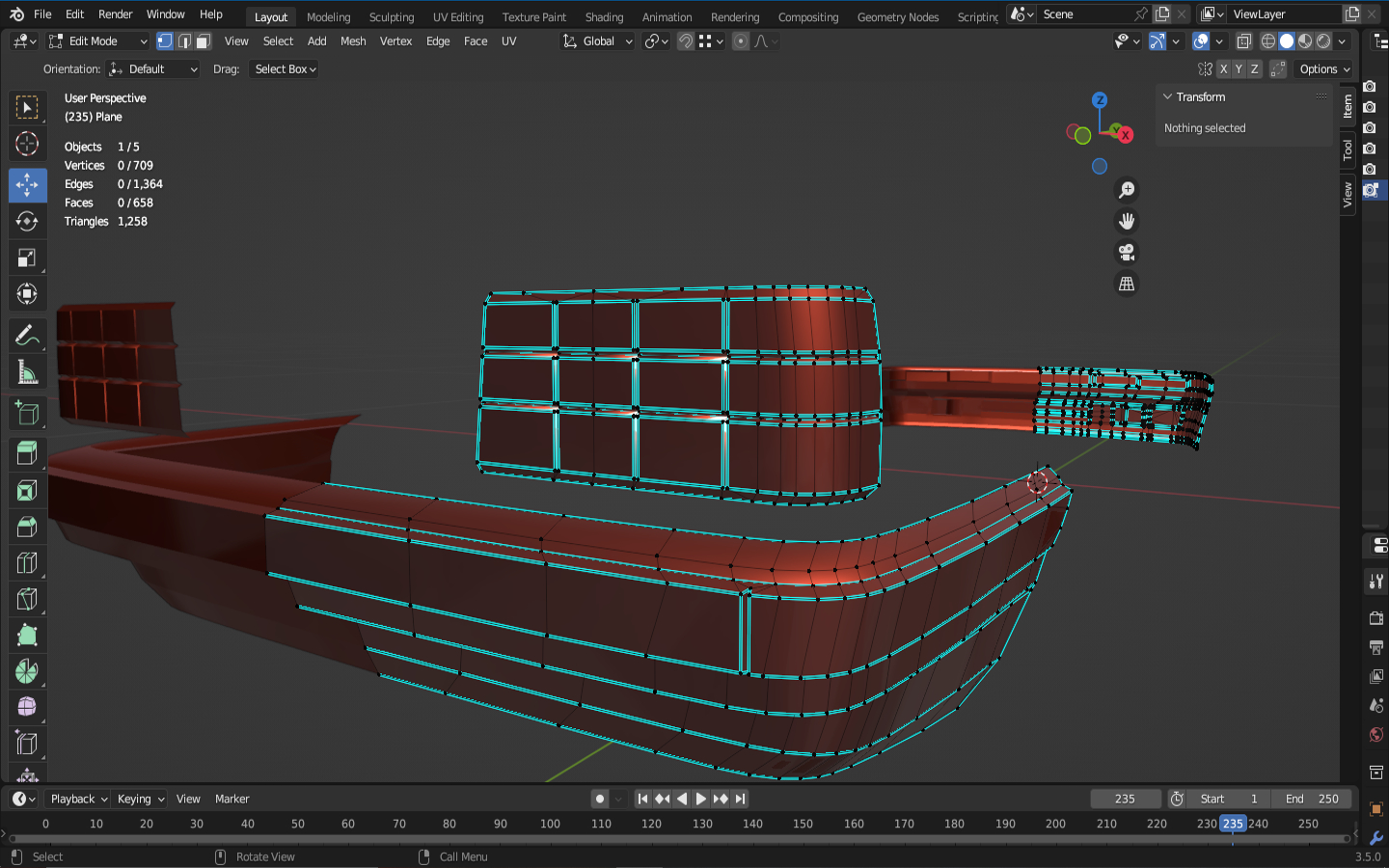Toggle viewport gizmos display
Screen dimensions: 1389x868
pos(1157,41)
